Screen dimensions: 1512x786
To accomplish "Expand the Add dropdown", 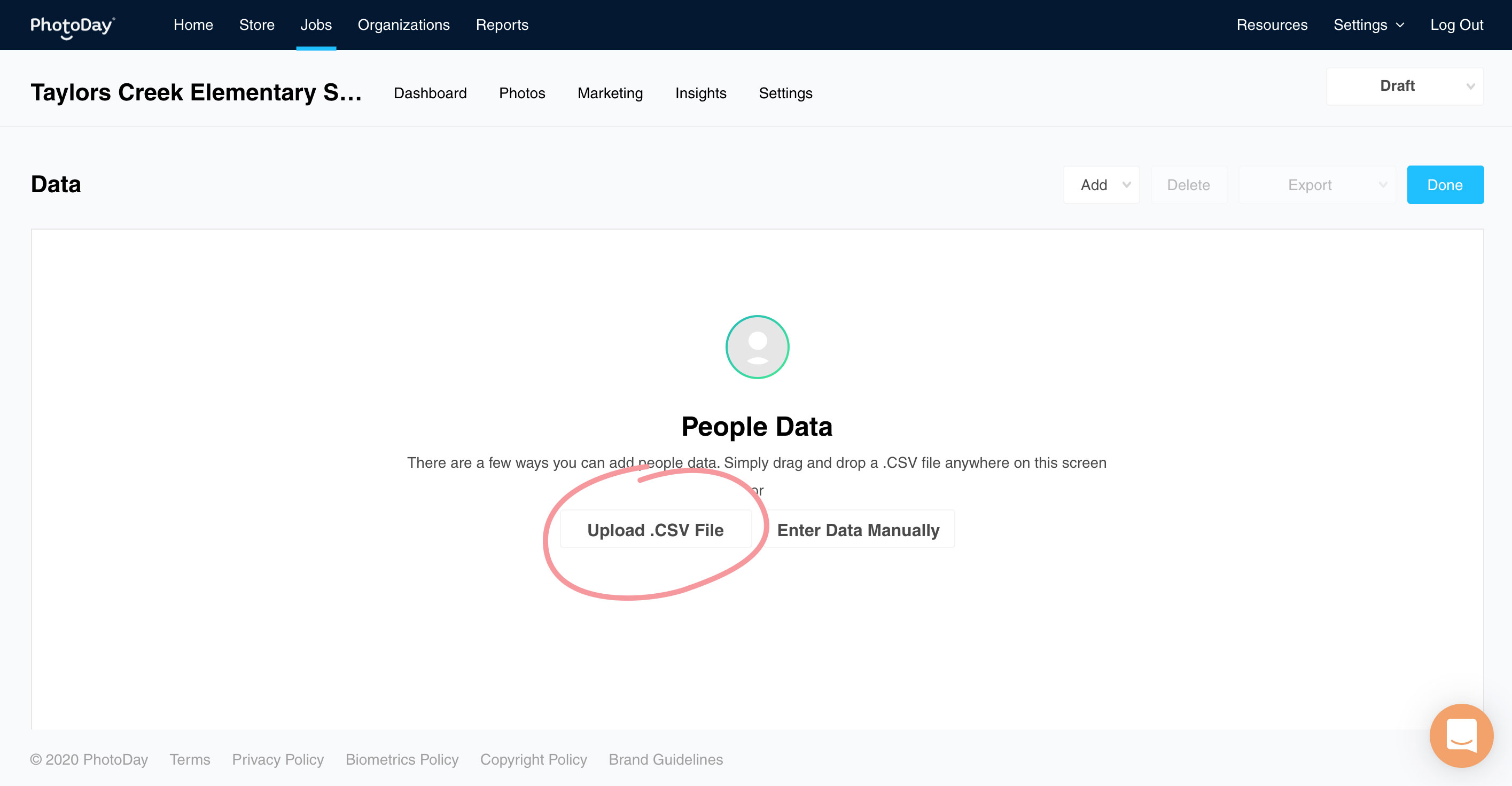I will 1102,185.
